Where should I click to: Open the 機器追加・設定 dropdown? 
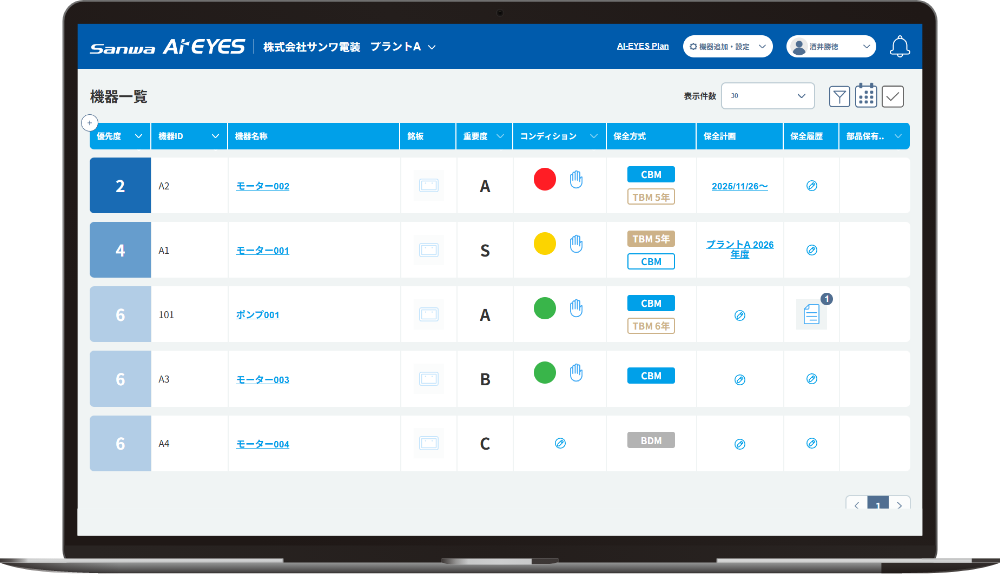(x=728, y=47)
